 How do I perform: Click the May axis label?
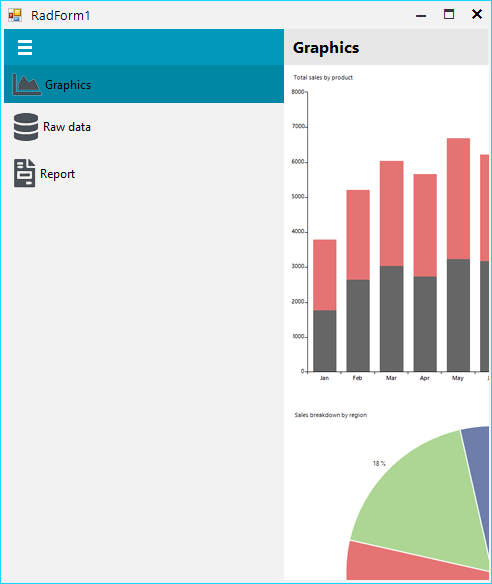458,378
